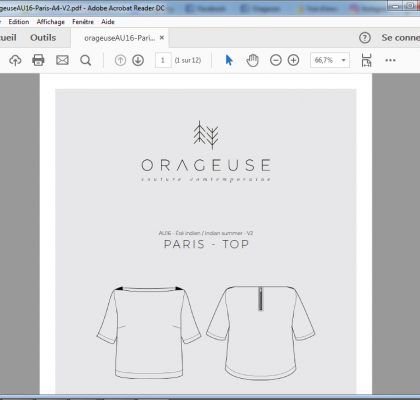Image resolution: width=420 pixels, height=400 pixels.
Task: Open the Aide menu
Action: tap(108, 22)
